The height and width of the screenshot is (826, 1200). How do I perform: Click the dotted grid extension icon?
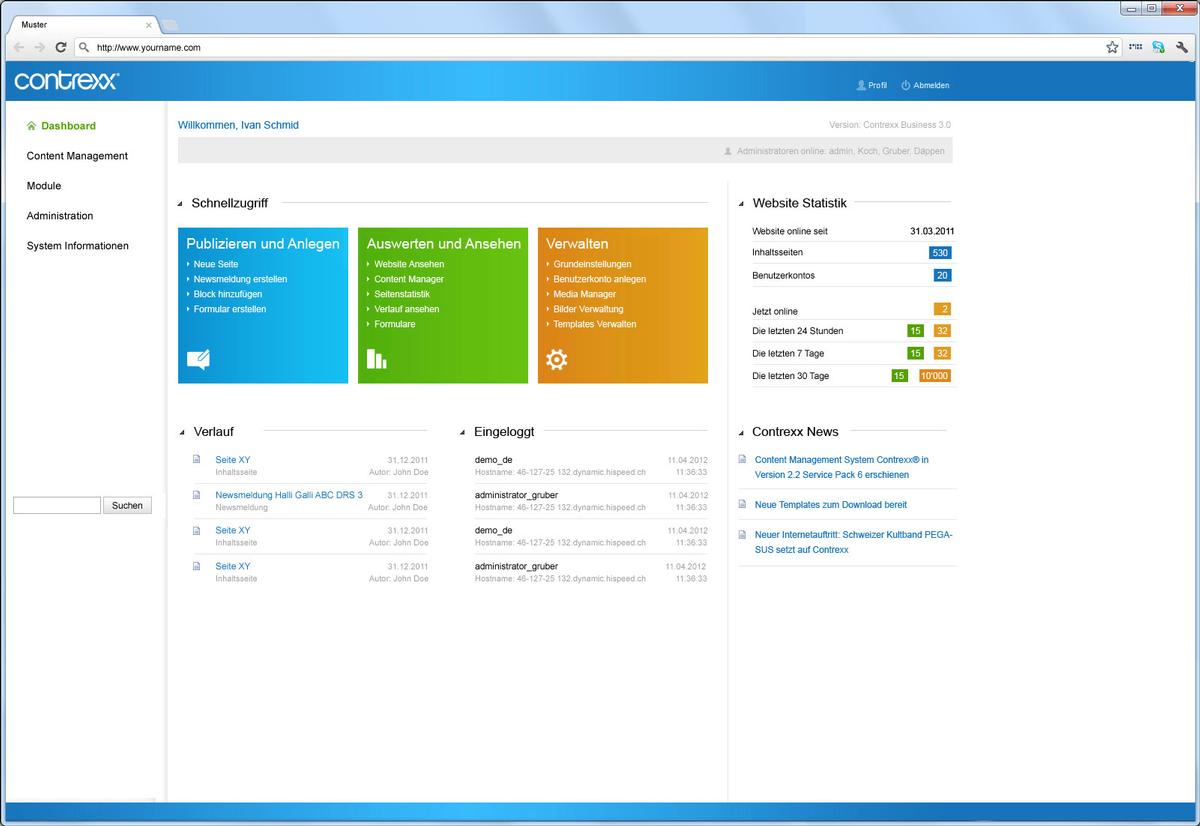tap(1135, 47)
